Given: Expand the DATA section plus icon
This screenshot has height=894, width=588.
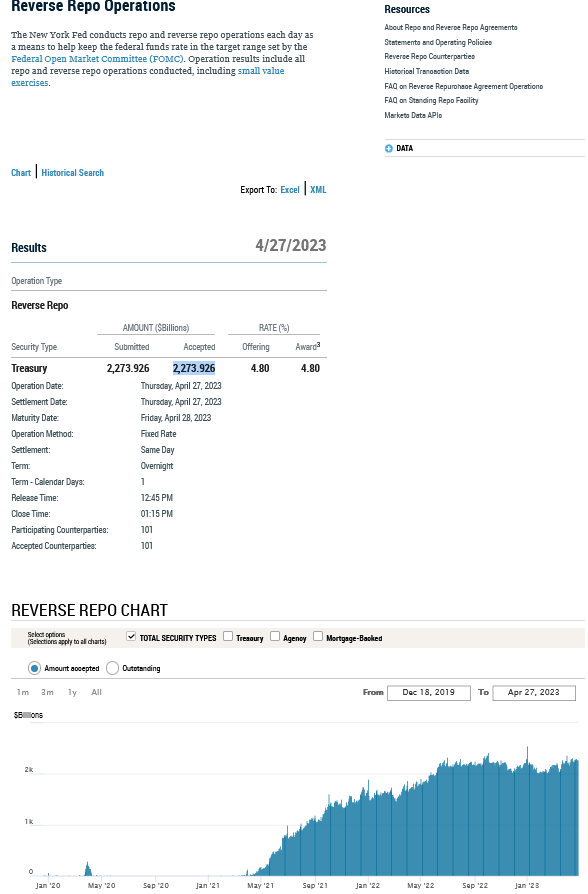Looking at the screenshot, I should point(388,148).
